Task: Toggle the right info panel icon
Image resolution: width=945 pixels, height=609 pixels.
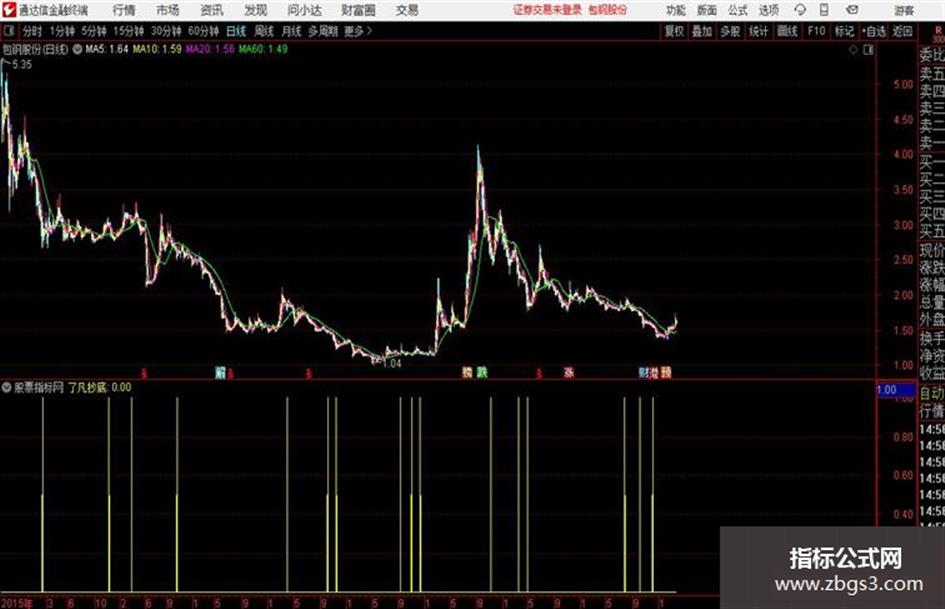Action: pos(868,49)
